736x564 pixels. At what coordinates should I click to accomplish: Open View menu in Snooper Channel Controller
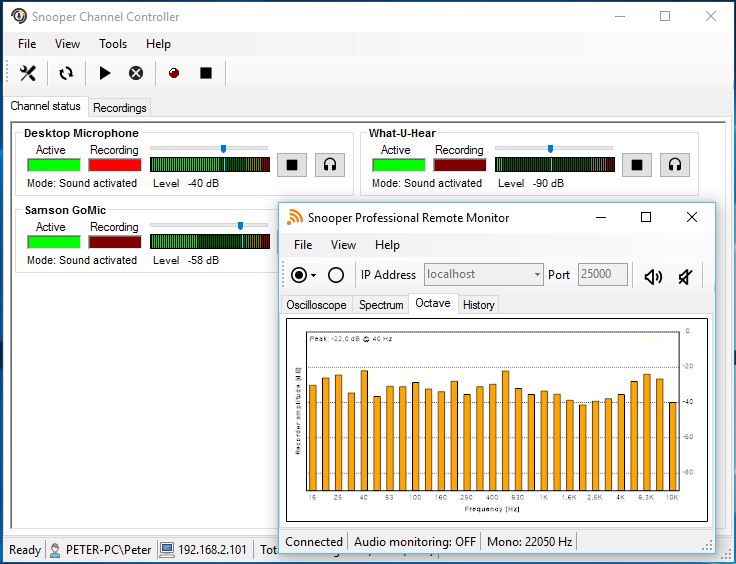pos(67,44)
